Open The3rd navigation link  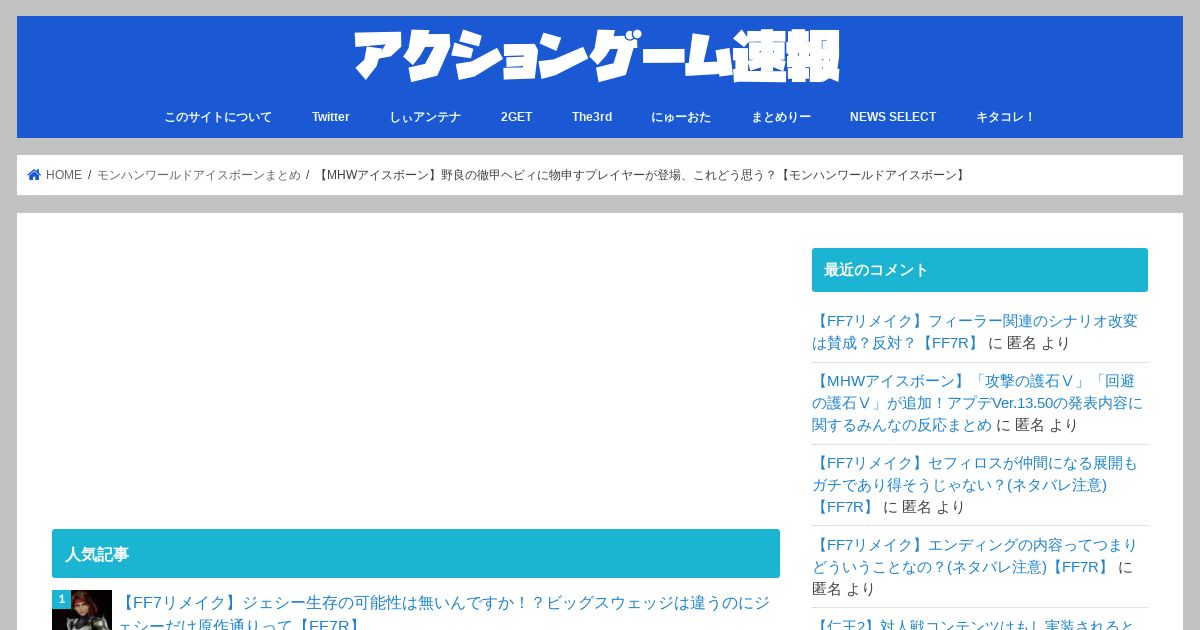(x=592, y=117)
